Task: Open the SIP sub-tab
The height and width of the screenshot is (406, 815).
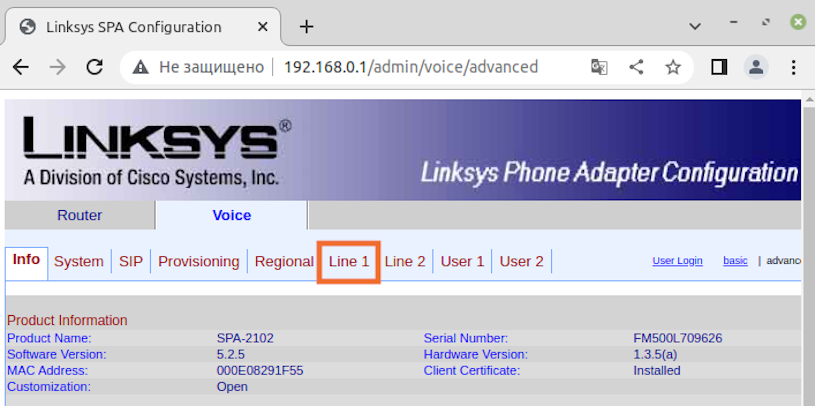Action: coord(130,261)
